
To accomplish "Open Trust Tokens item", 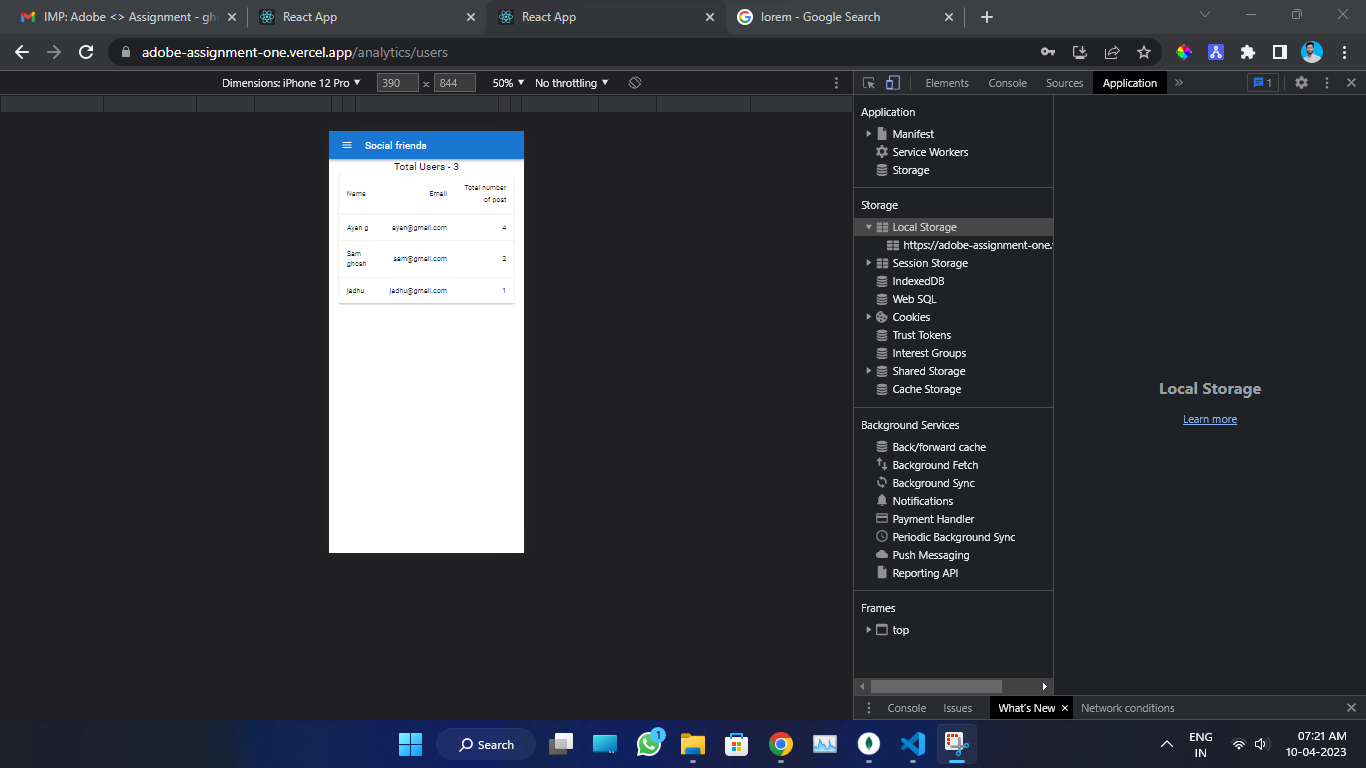I will 921,335.
